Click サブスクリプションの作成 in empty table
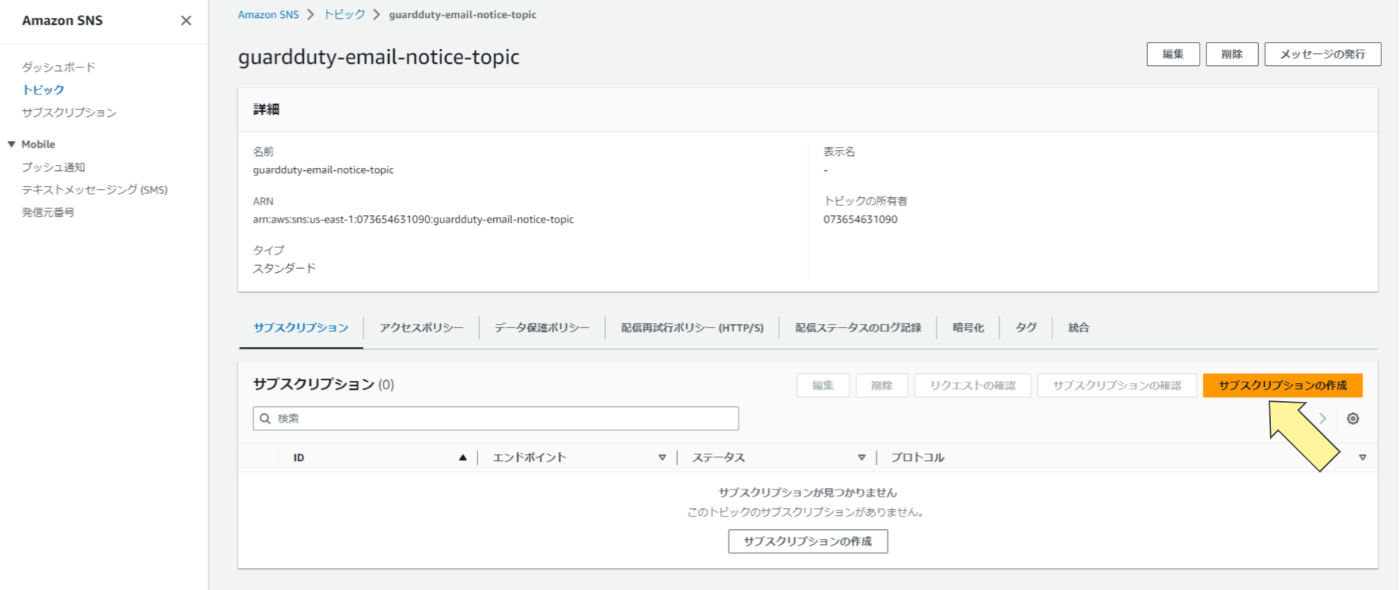The image size is (1400, 590). click(808, 542)
